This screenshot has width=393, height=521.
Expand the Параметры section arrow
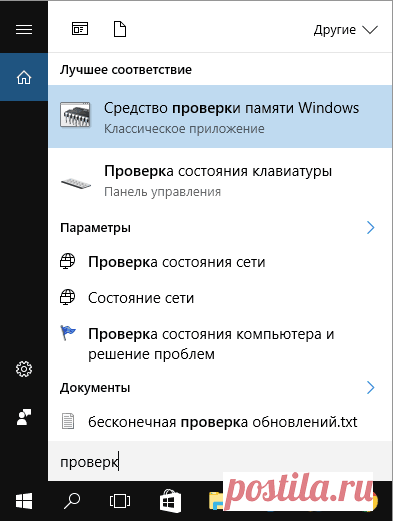coord(370,228)
